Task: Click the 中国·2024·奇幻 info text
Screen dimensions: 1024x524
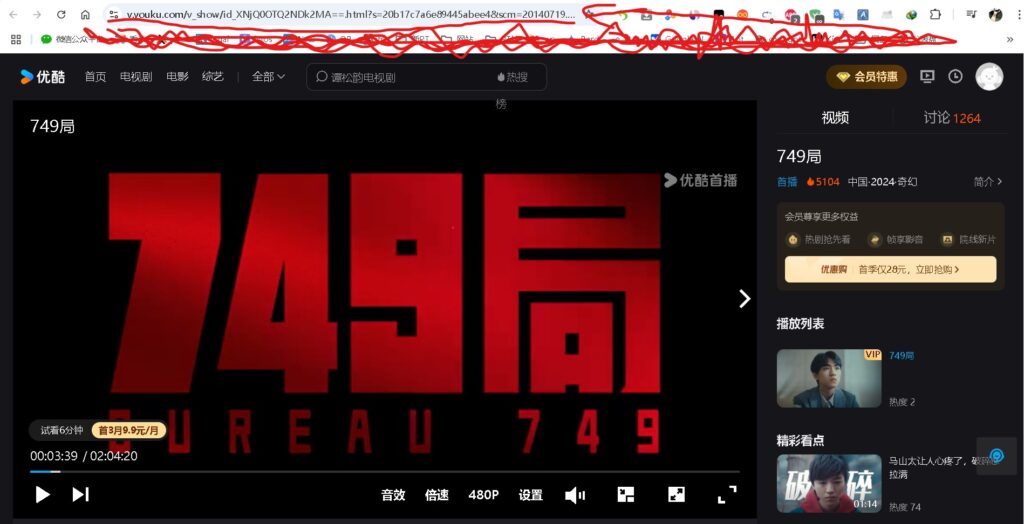Action: (882, 182)
